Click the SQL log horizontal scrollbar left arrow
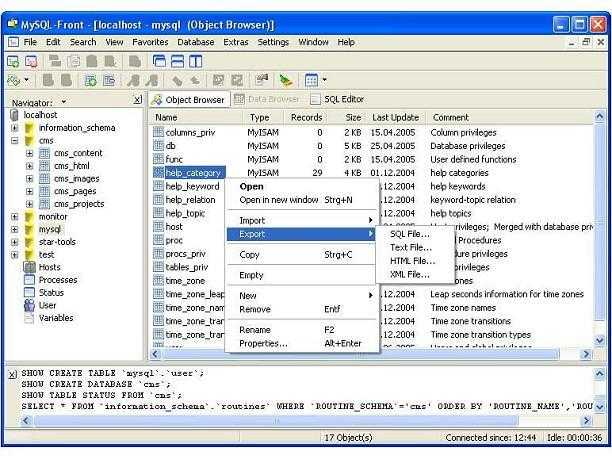Screen dimensions: 612x459 point(26,421)
